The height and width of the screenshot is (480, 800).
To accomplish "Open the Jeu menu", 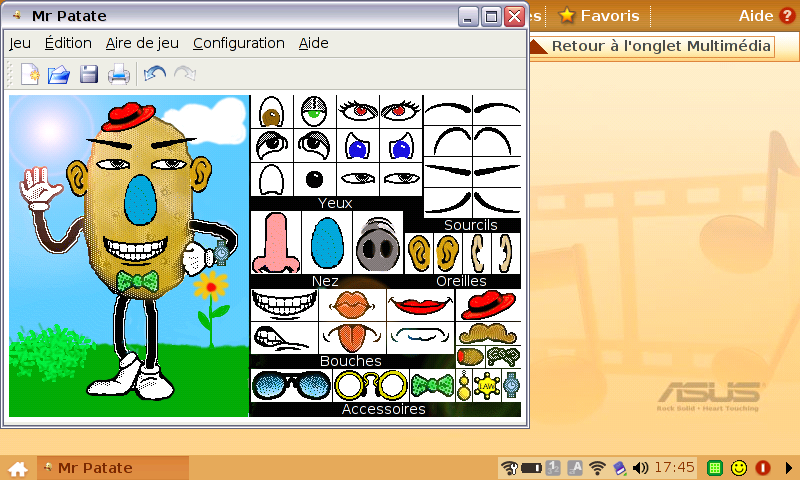I will click(20, 43).
